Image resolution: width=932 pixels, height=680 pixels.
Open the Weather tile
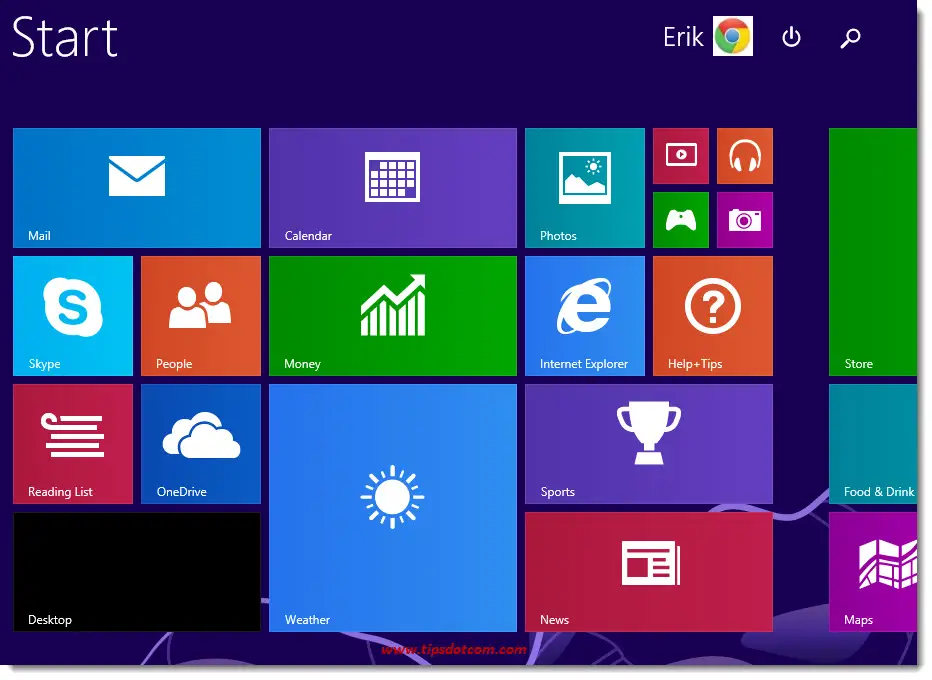(x=393, y=508)
